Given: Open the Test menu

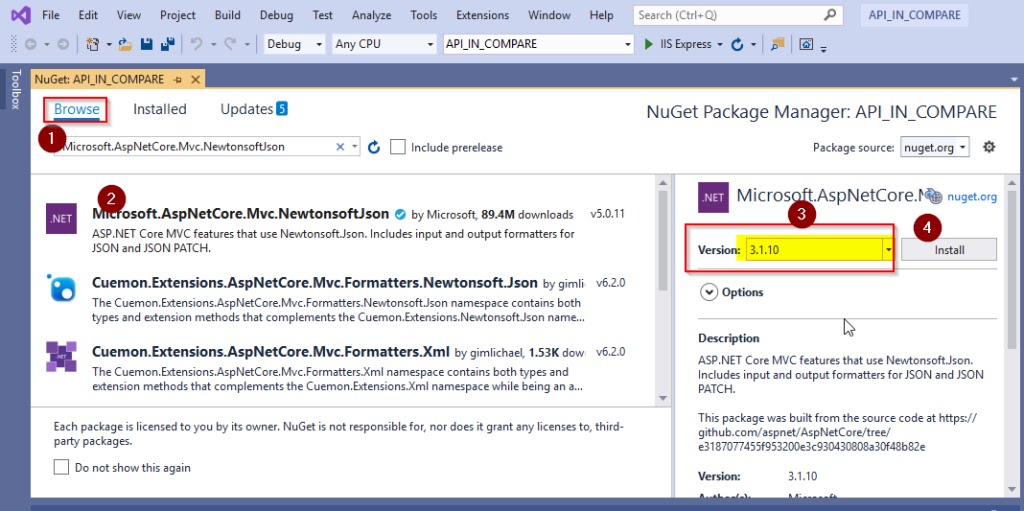Looking at the screenshot, I should 323,15.
